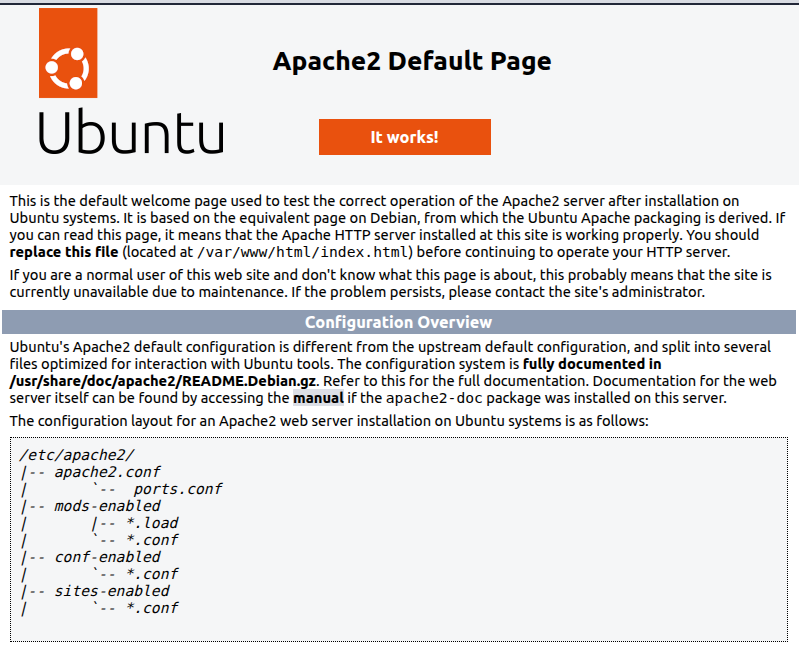The height and width of the screenshot is (650, 799).
Task: Select /etc/apache2/ root in the tree
Action: (76, 455)
